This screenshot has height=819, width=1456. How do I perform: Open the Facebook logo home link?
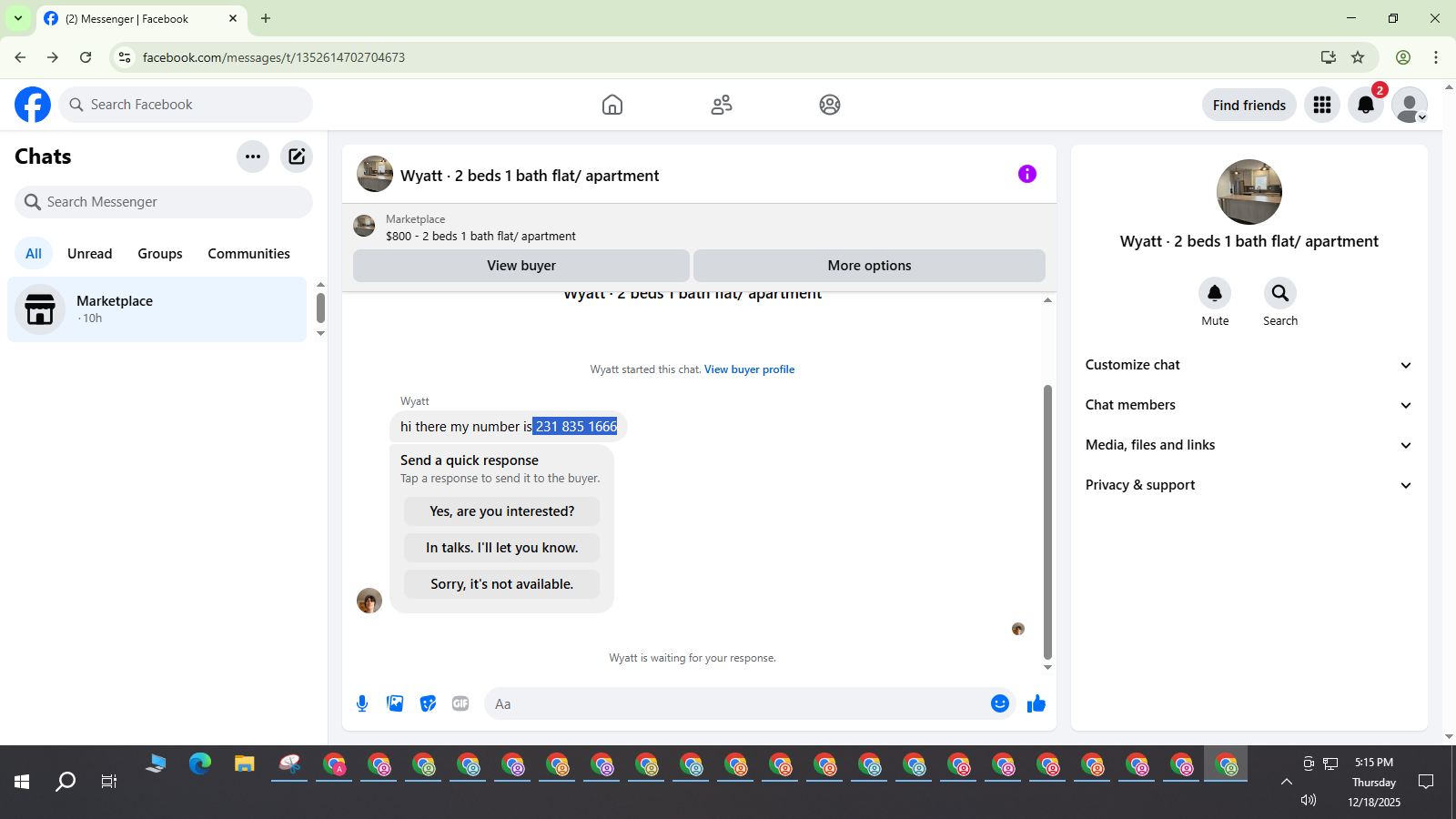click(x=33, y=105)
